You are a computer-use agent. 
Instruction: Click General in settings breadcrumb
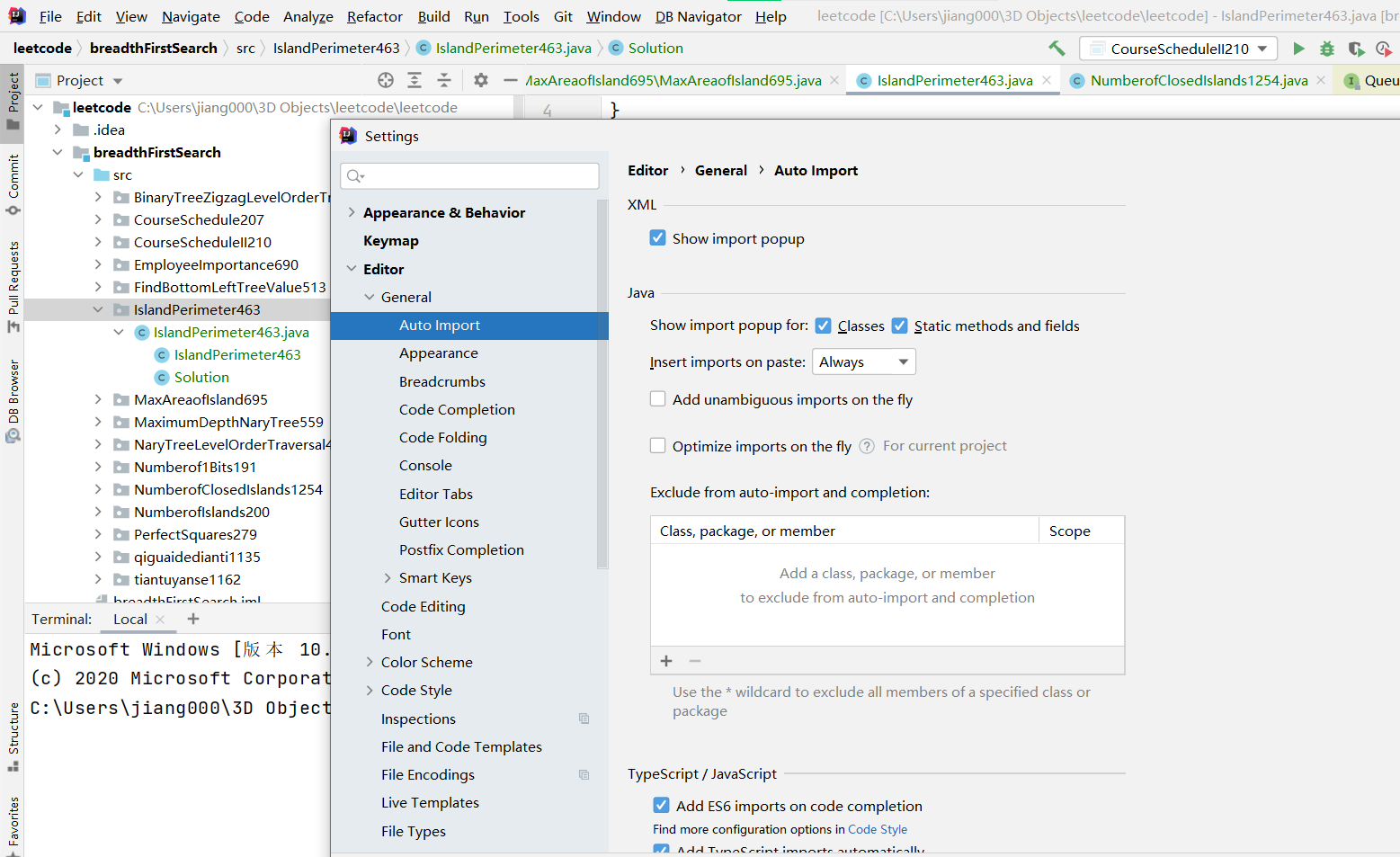click(x=721, y=170)
